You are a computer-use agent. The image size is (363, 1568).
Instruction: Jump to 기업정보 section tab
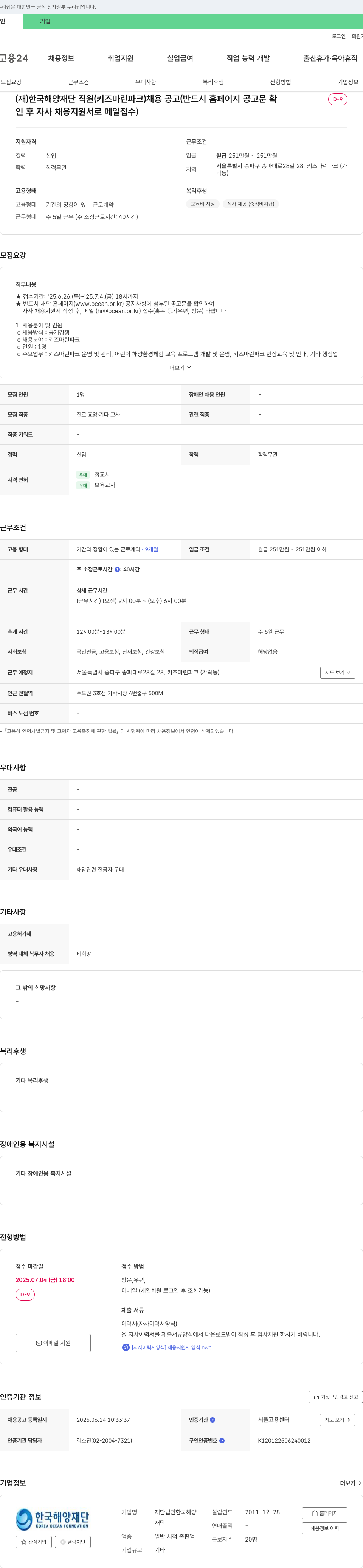point(348,82)
